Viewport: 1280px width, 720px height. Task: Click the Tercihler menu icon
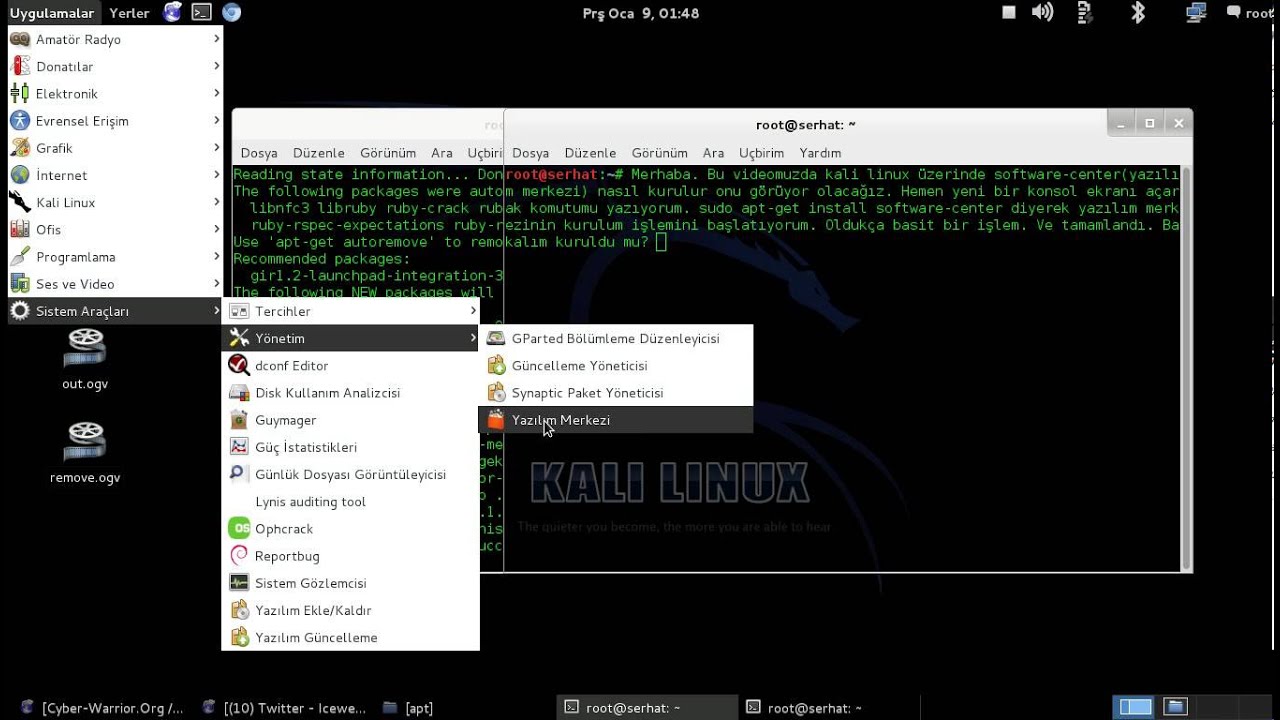pos(239,311)
